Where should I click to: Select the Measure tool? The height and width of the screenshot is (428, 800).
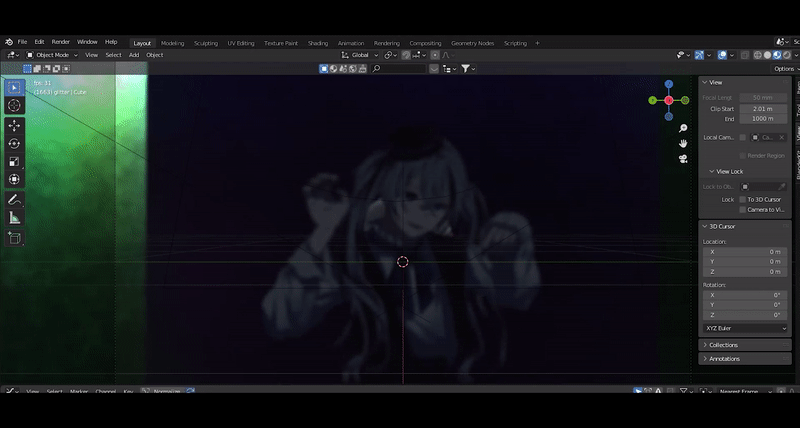tap(14, 217)
